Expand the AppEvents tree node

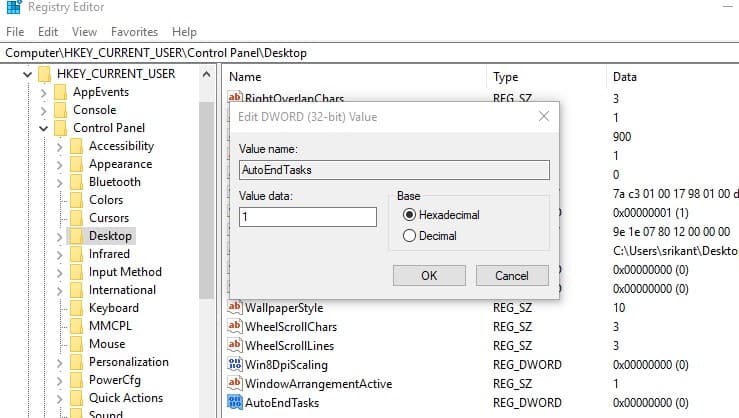pos(44,92)
